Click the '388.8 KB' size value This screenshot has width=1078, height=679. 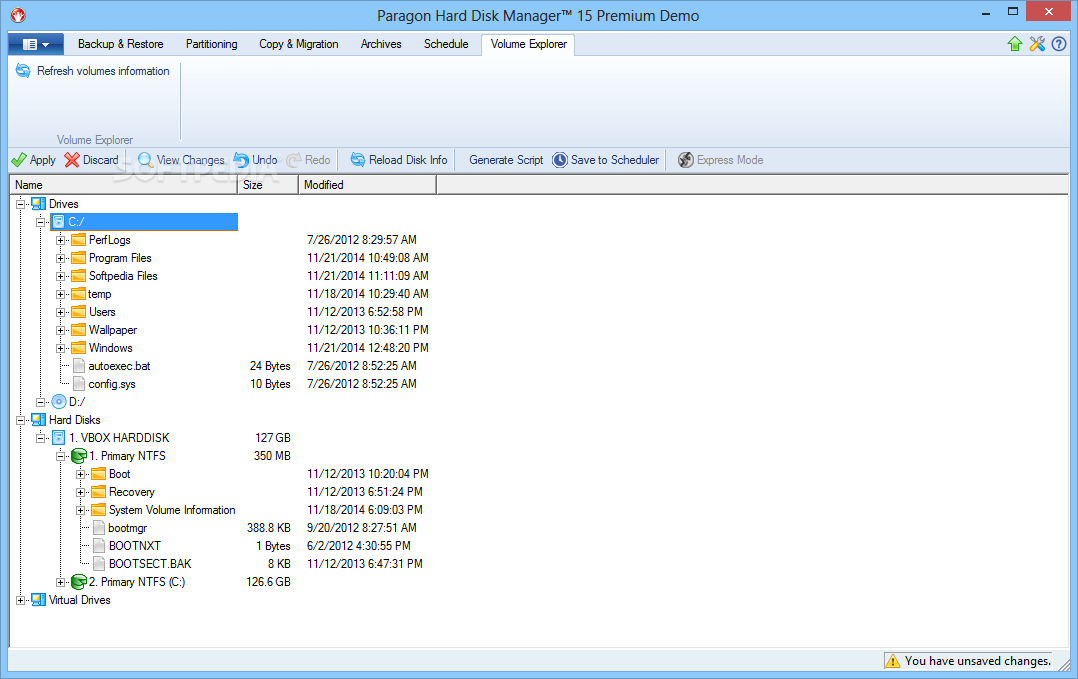[269, 528]
